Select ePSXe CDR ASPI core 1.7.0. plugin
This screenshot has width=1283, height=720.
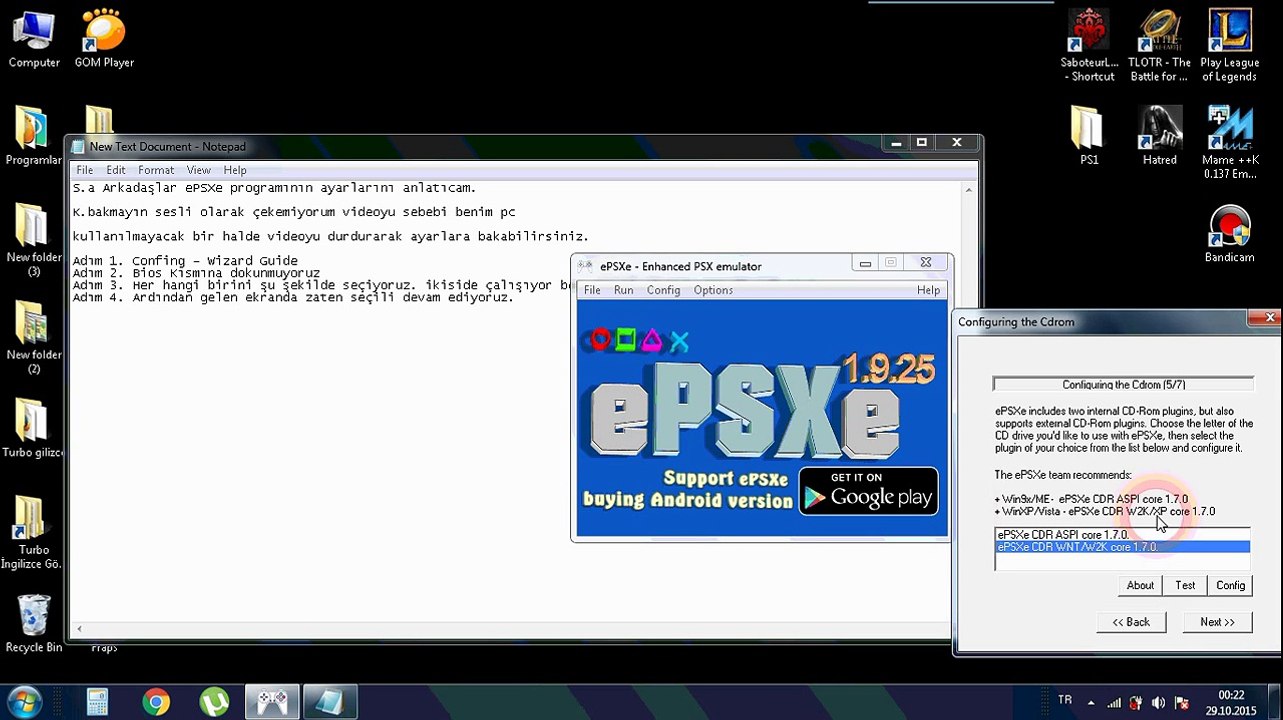[x=1122, y=535]
